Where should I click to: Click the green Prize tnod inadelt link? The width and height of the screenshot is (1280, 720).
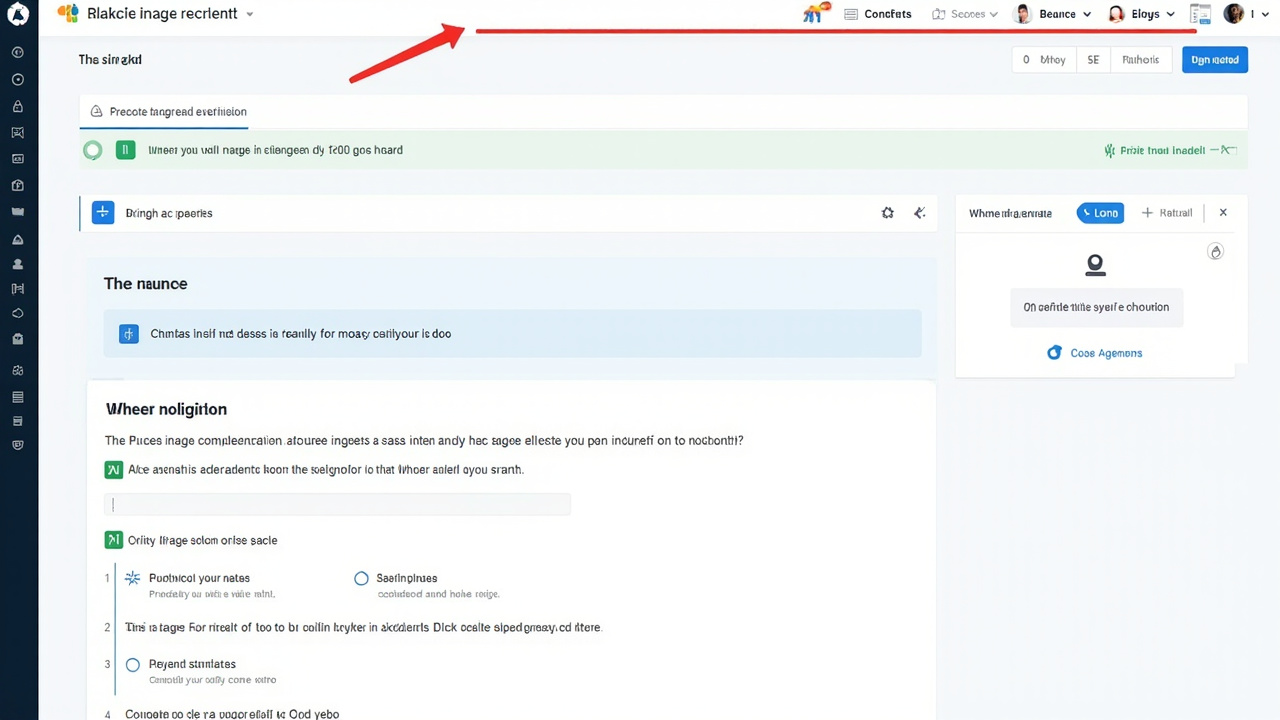[1155, 150]
